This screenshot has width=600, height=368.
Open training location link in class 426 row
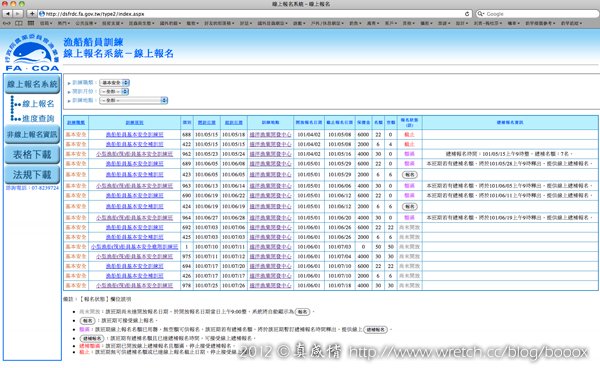tap(270, 276)
